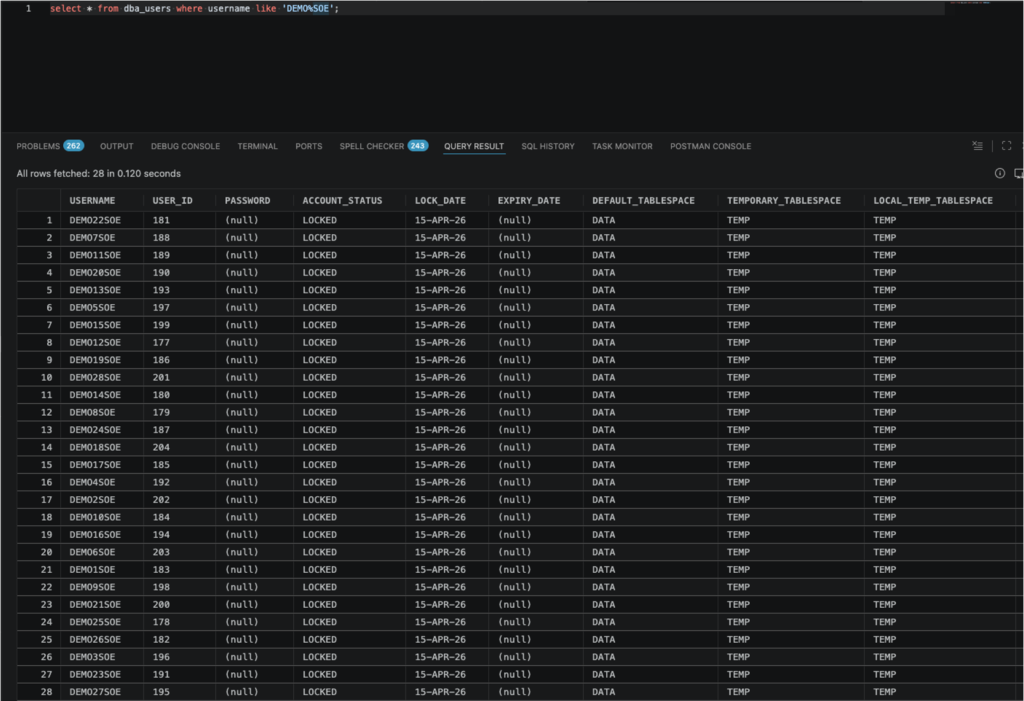The image size is (1024, 701).
Task: Click the LOCK_DATE column header
Action: coord(447,201)
